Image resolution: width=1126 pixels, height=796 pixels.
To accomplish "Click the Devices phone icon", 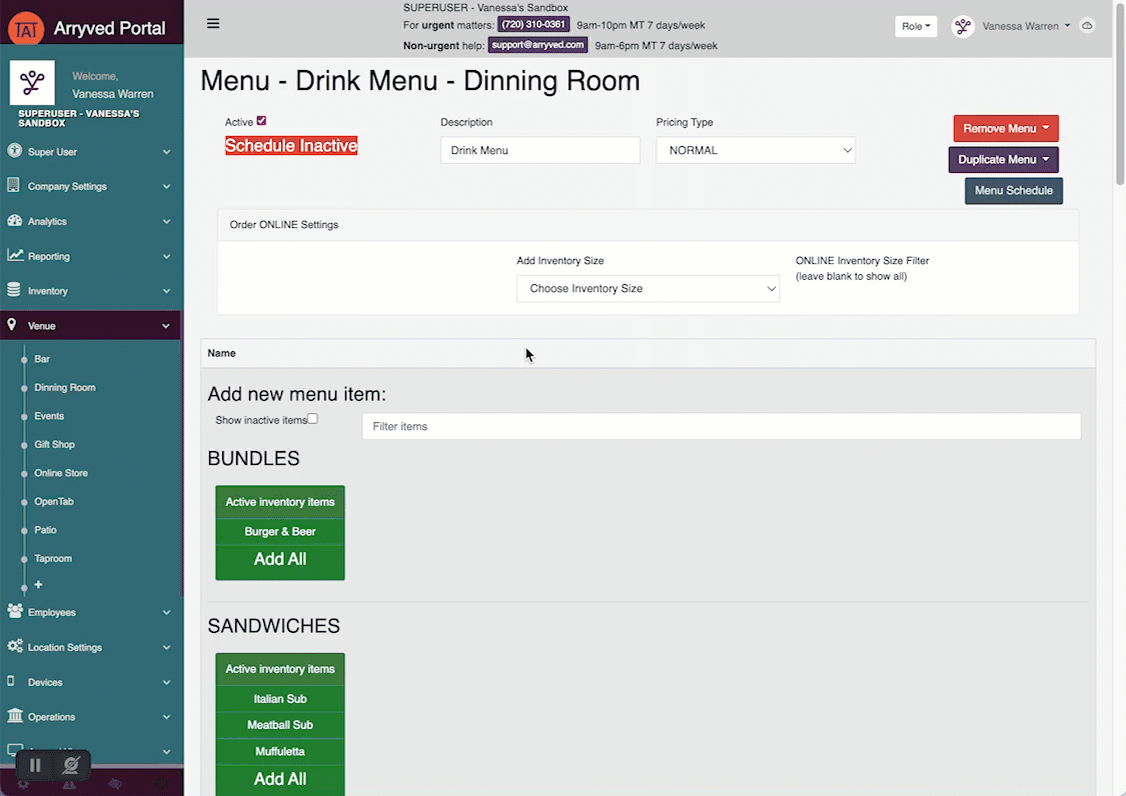I will (x=10, y=681).
